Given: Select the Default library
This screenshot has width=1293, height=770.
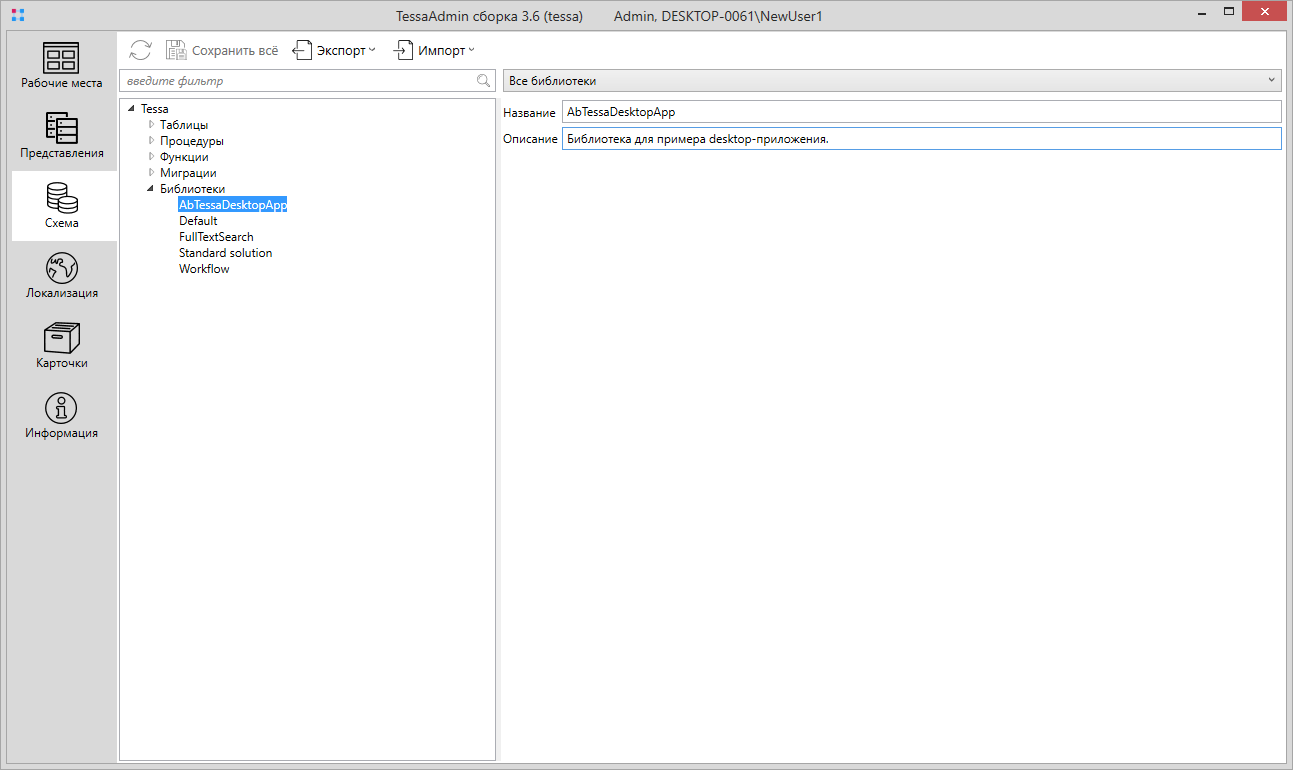Looking at the screenshot, I should tap(198, 221).
